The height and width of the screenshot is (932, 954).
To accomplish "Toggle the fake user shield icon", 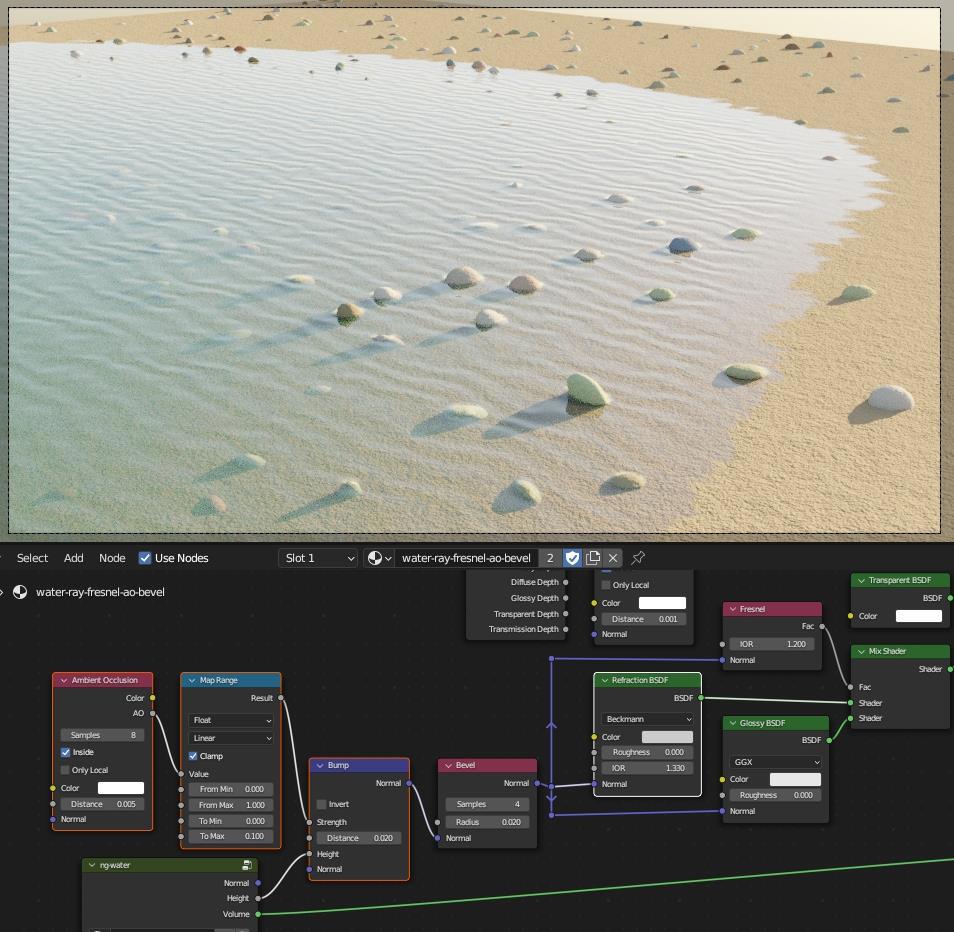I will tap(572, 558).
